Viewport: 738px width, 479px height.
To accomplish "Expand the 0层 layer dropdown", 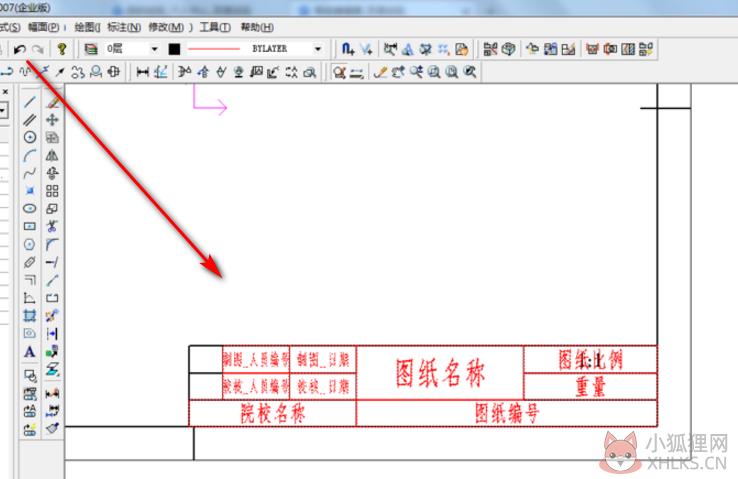I will [x=154, y=48].
